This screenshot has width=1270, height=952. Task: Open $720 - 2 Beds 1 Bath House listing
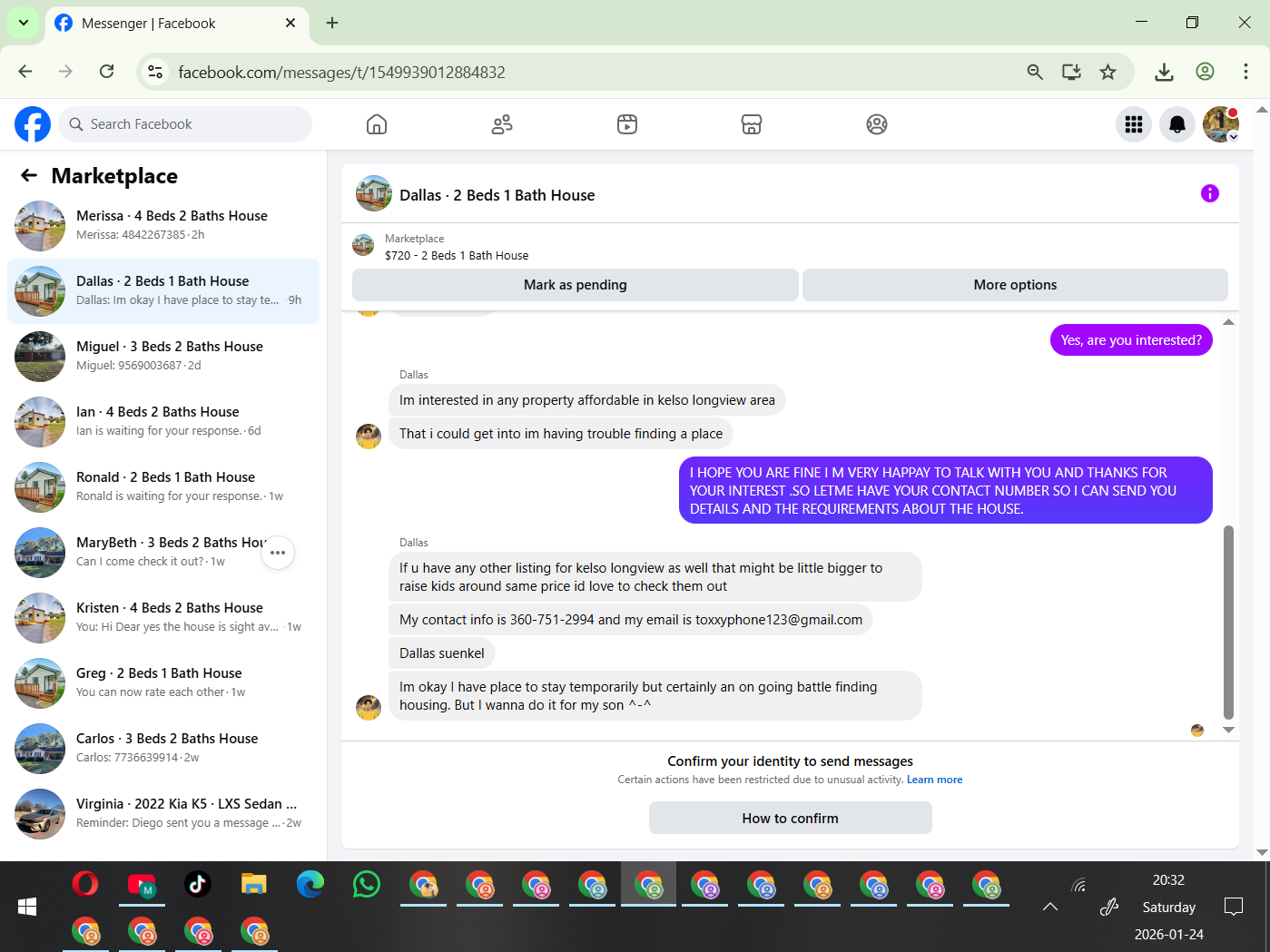[457, 256]
